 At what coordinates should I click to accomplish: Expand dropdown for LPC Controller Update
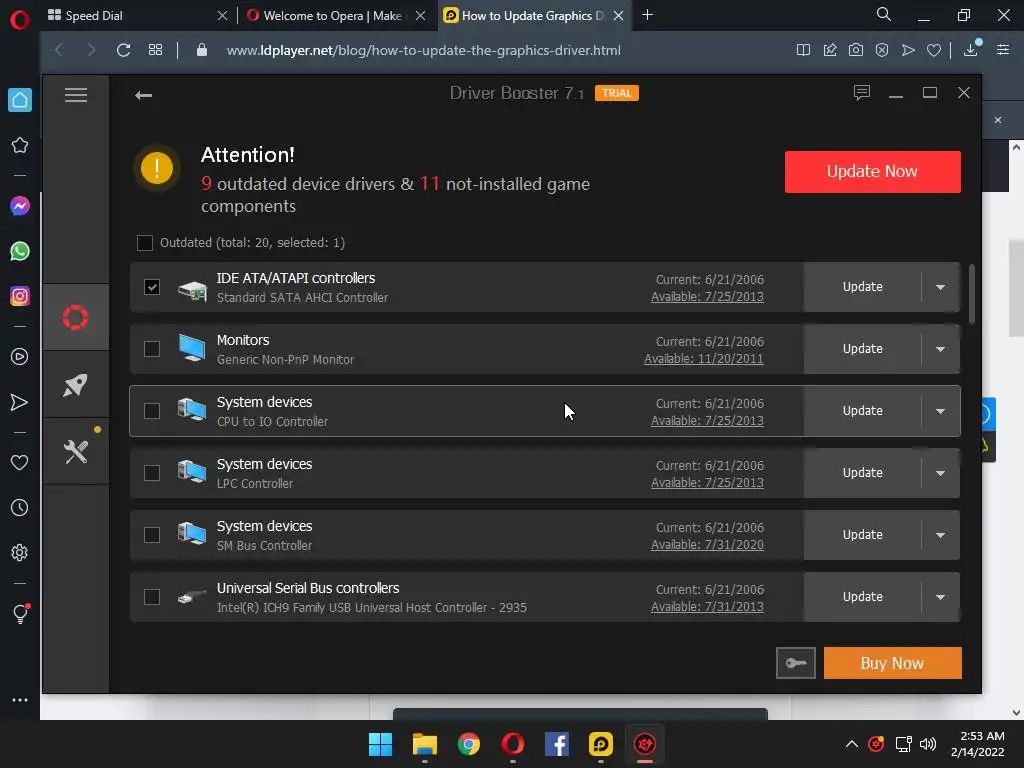click(940, 473)
